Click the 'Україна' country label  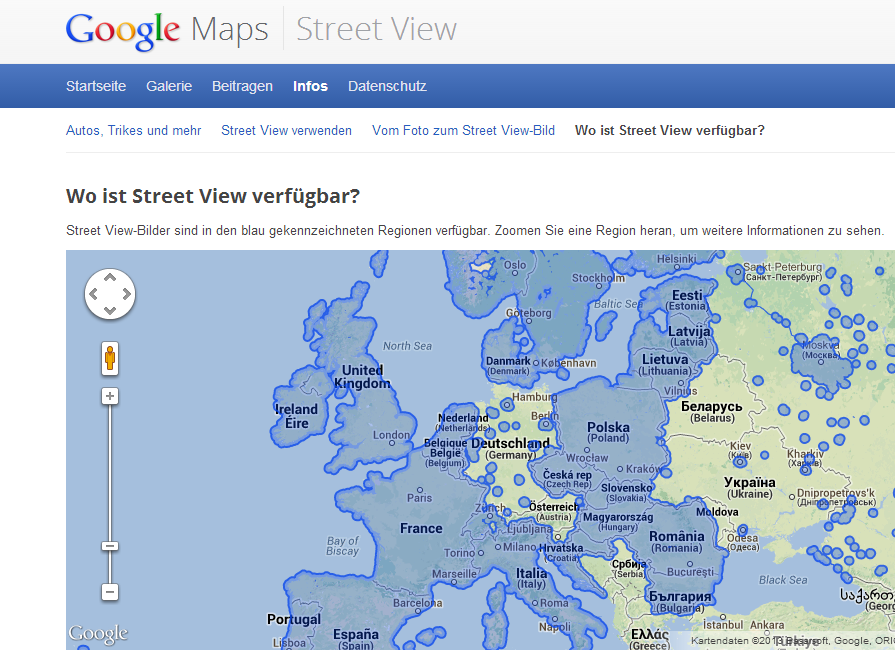749,482
